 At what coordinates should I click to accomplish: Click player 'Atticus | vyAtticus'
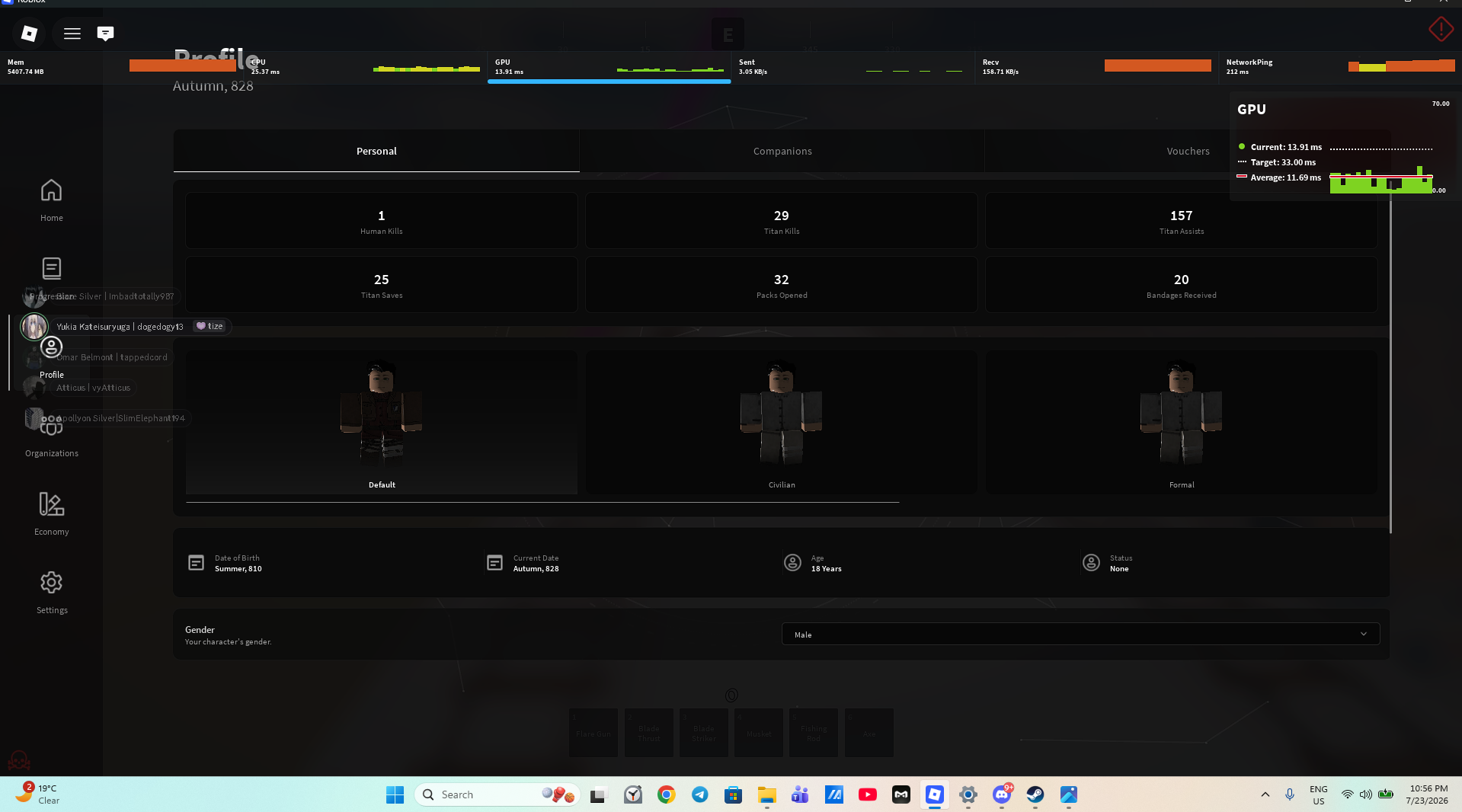tap(93, 388)
